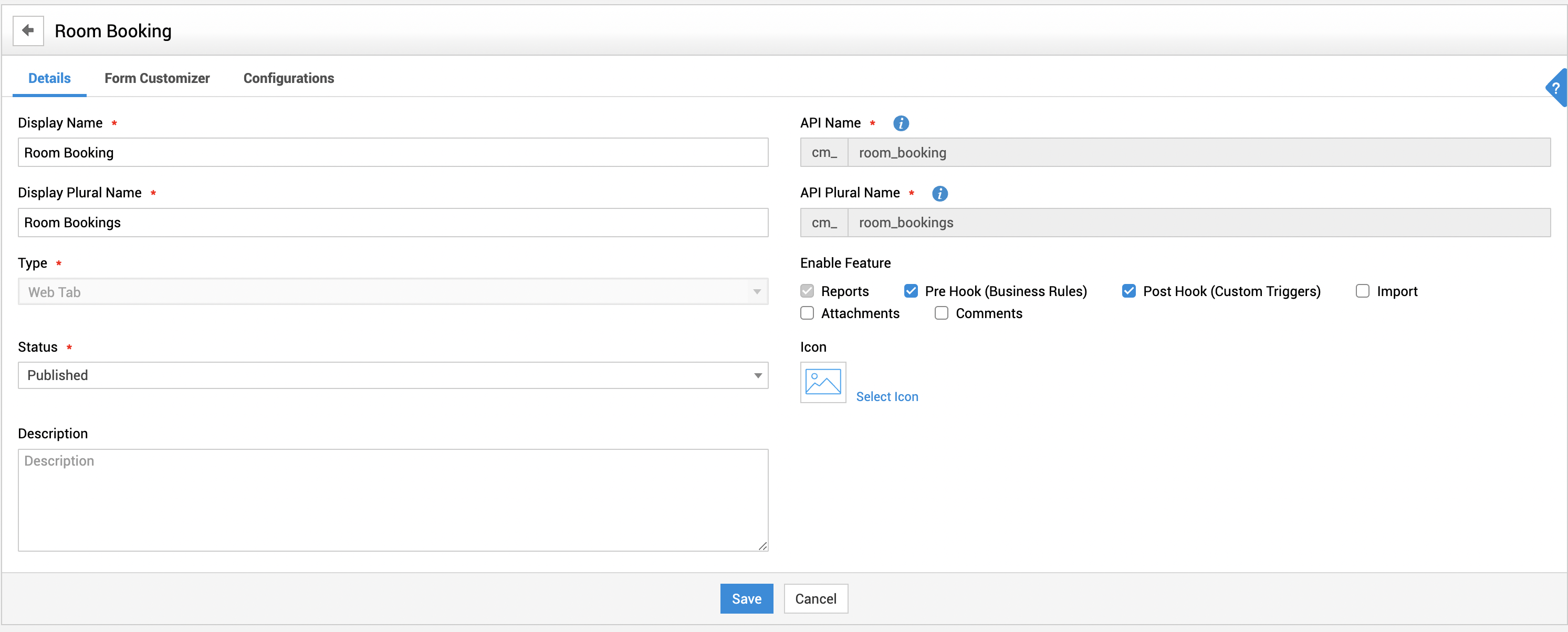Disable Pre Hook (Business Rules) checkbox
This screenshot has width=1568, height=632.
tap(911, 291)
